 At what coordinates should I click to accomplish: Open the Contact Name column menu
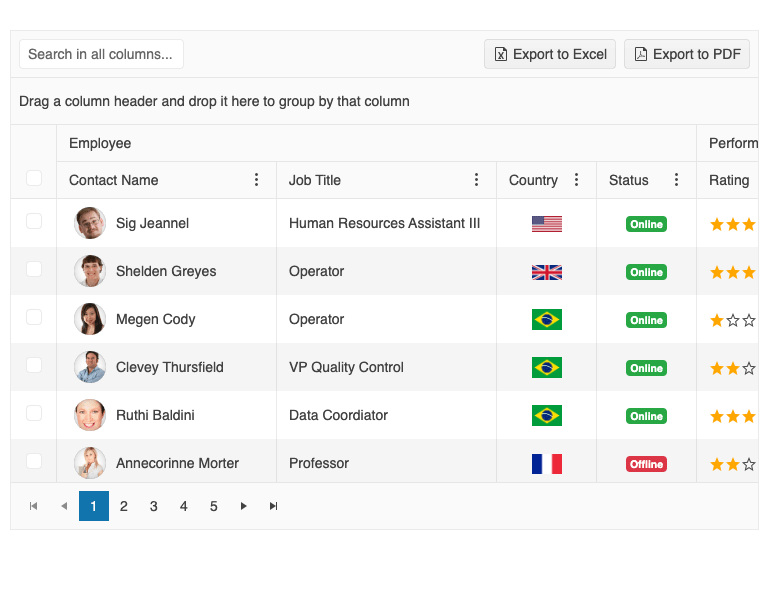coord(256,180)
